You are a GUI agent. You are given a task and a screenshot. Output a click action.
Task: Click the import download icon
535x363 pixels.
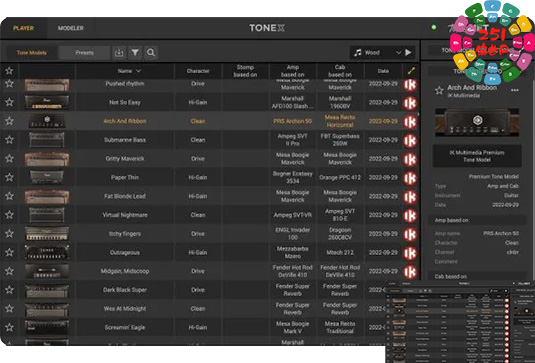click(x=119, y=53)
